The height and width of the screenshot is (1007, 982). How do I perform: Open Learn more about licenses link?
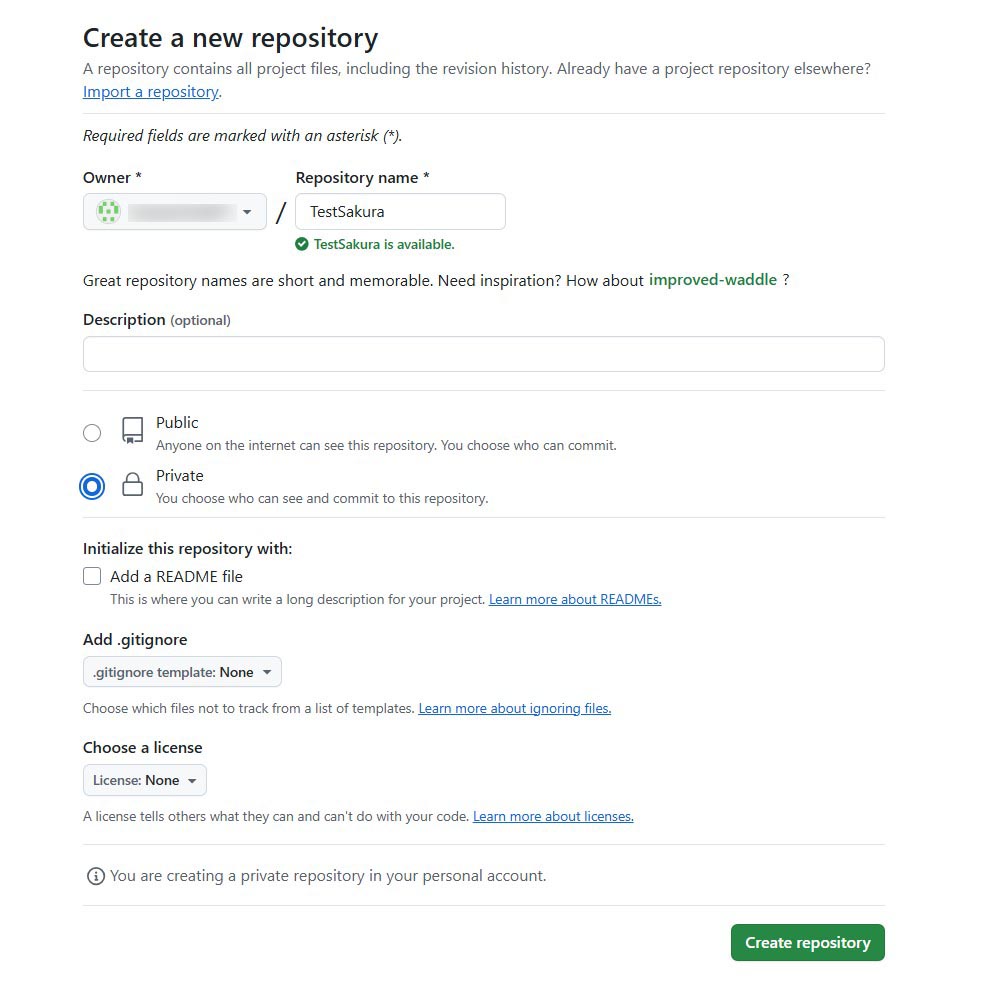point(553,816)
